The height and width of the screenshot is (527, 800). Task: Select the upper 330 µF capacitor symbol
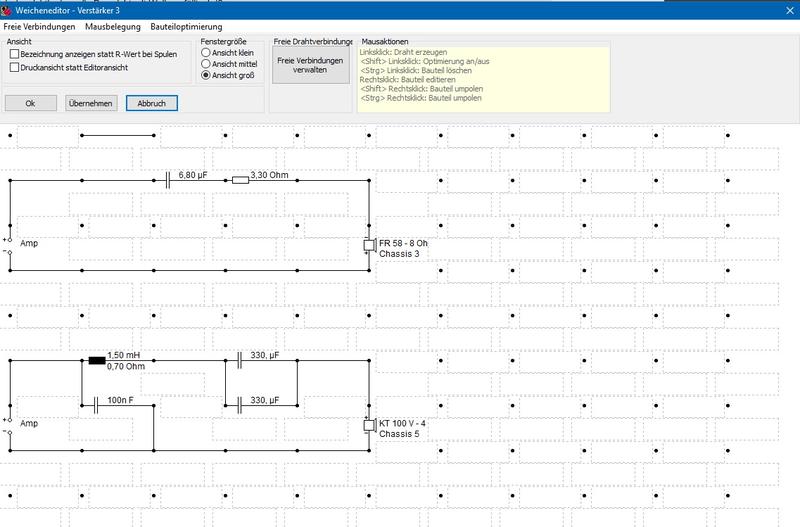click(240, 360)
